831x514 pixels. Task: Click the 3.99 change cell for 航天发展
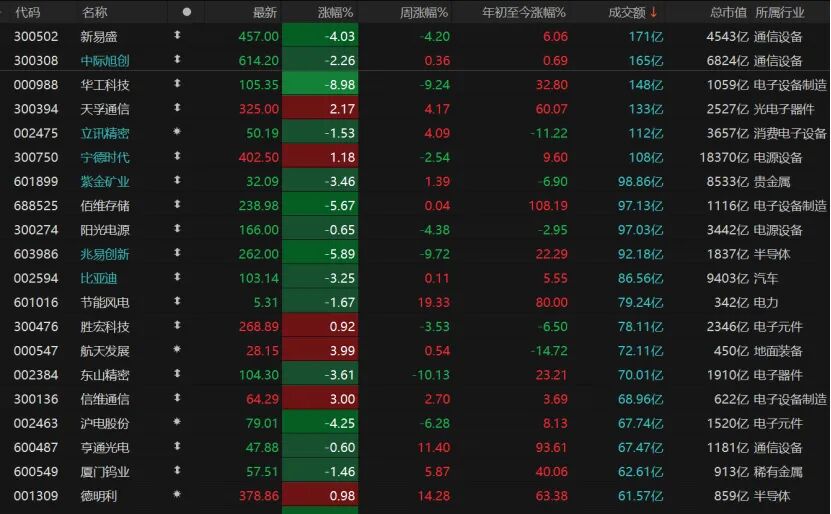coord(320,351)
